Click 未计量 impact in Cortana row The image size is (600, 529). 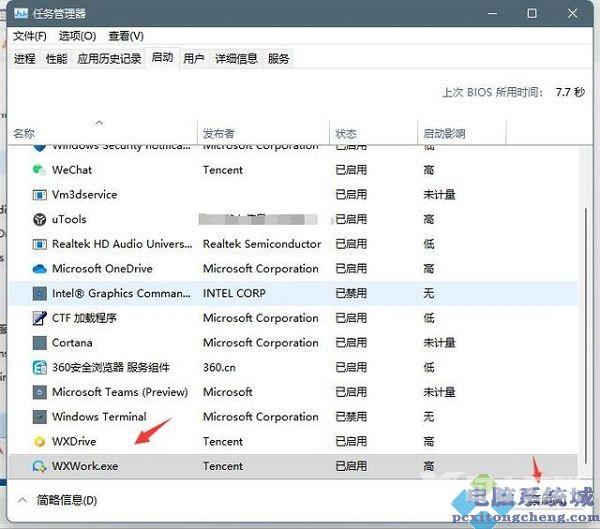point(439,343)
